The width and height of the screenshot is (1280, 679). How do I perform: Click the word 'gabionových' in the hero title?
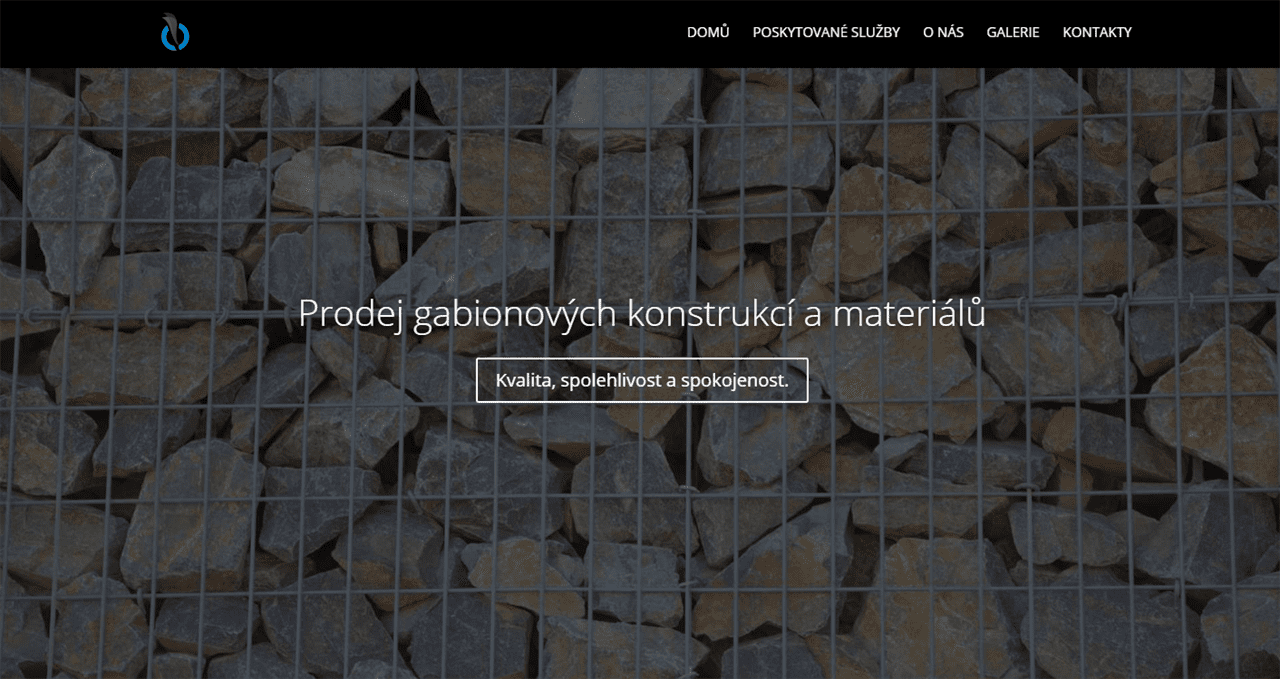click(513, 314)
